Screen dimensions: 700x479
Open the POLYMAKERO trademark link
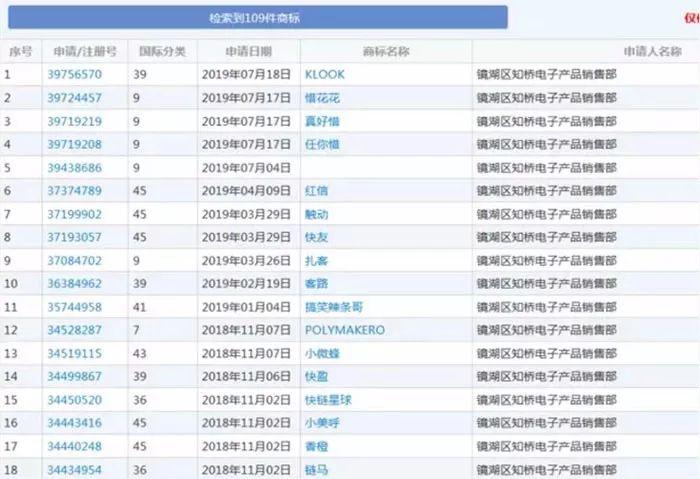click(x=344, y=330)
